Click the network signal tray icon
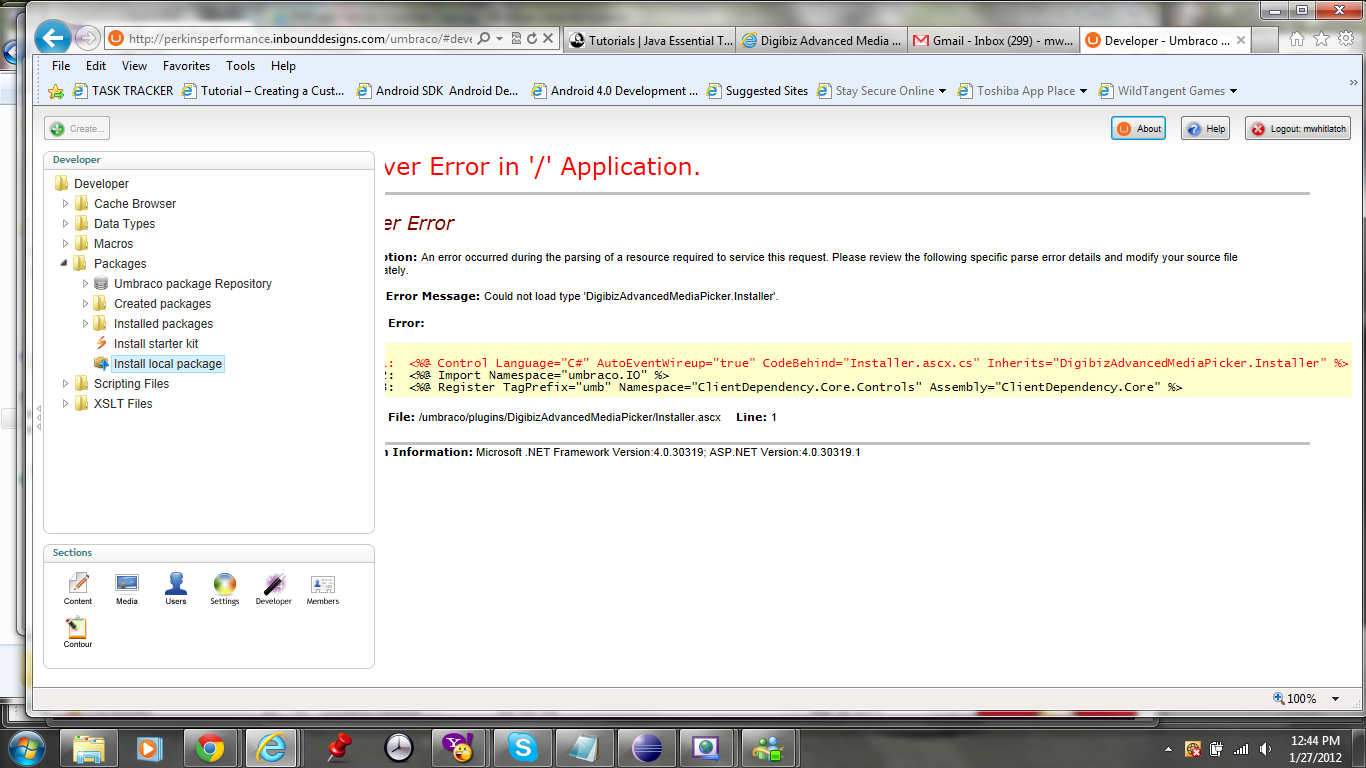 (x=1241, y=748)
